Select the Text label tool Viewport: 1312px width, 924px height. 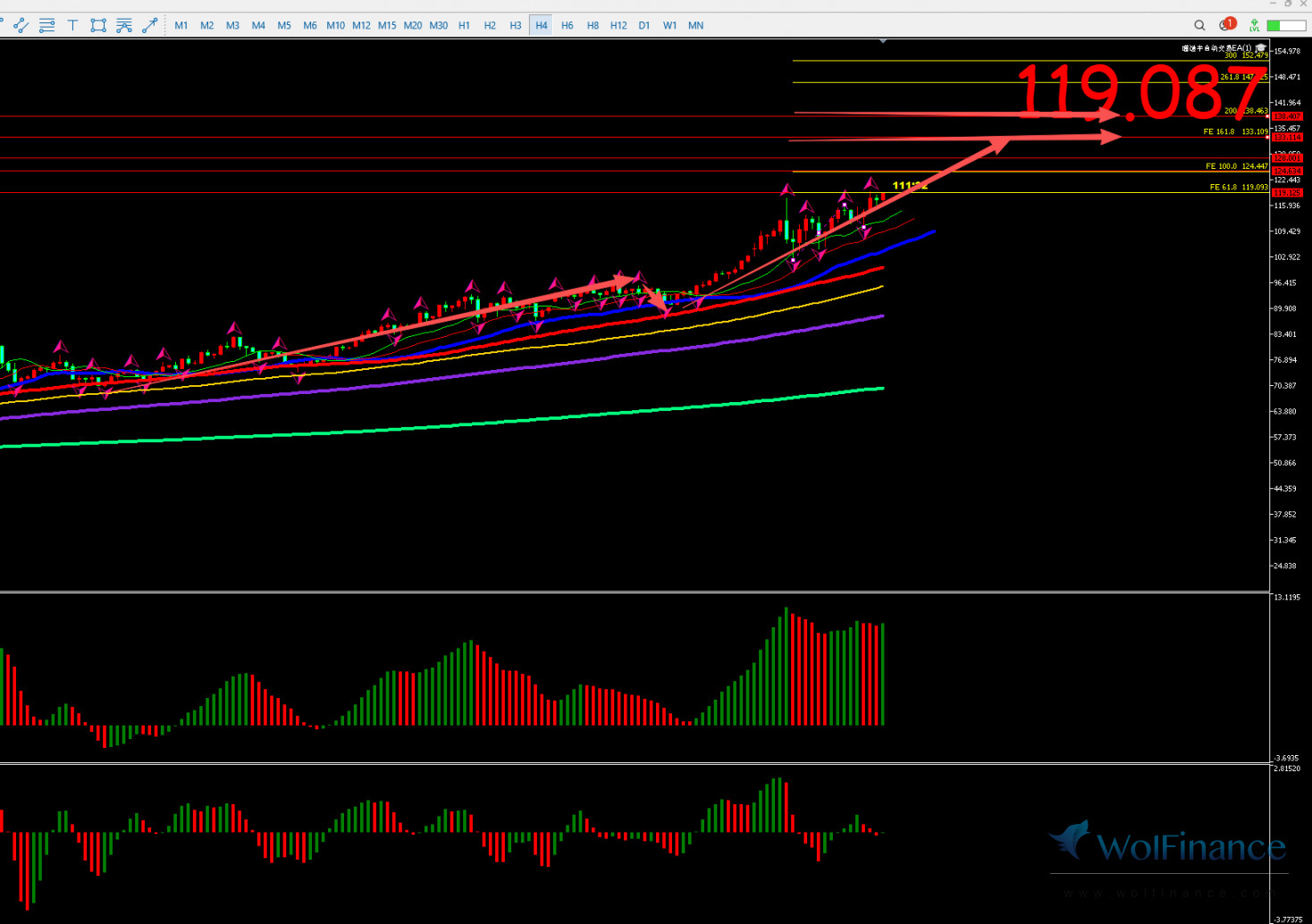(x=72, y=25)
